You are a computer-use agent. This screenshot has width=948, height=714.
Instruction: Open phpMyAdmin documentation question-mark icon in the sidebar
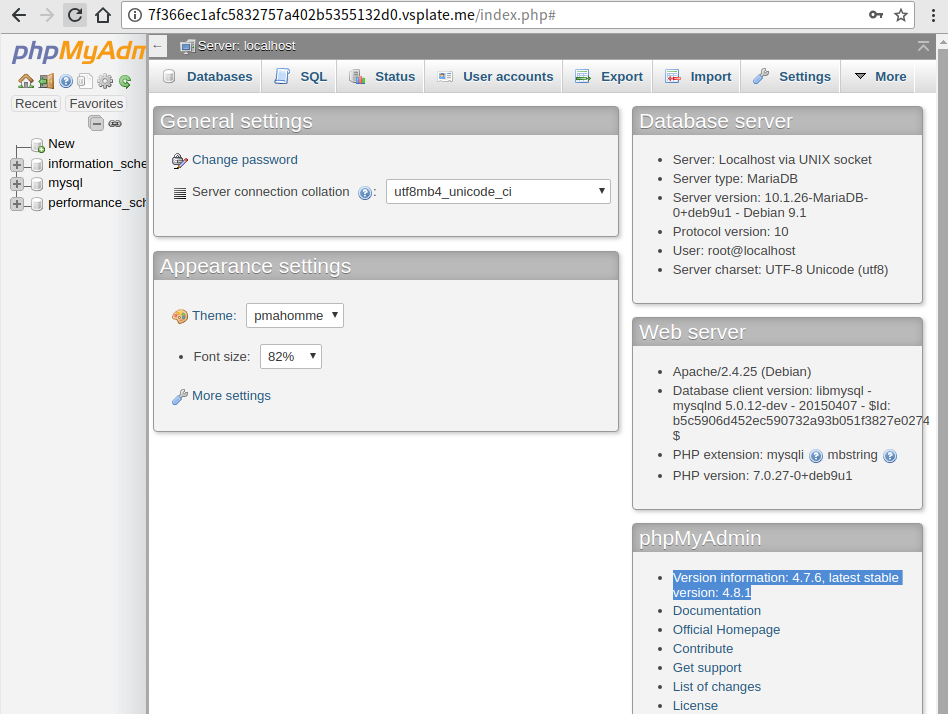pyautogui.click(x=66, y=81)
